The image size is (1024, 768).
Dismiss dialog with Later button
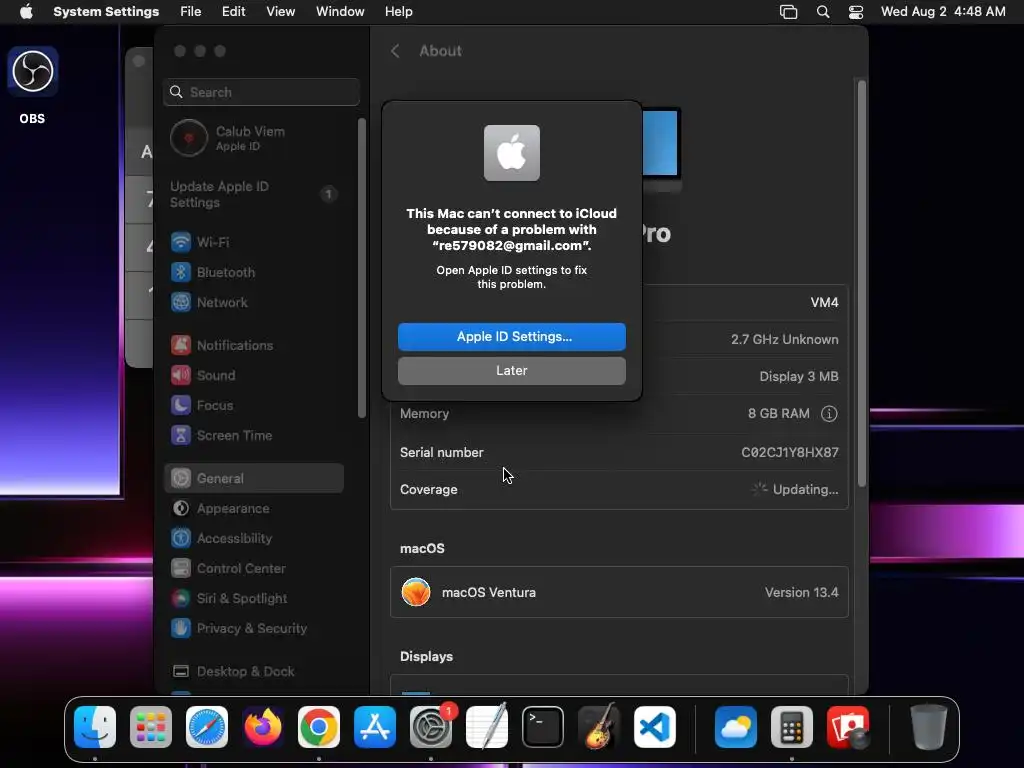pos(512,370)
